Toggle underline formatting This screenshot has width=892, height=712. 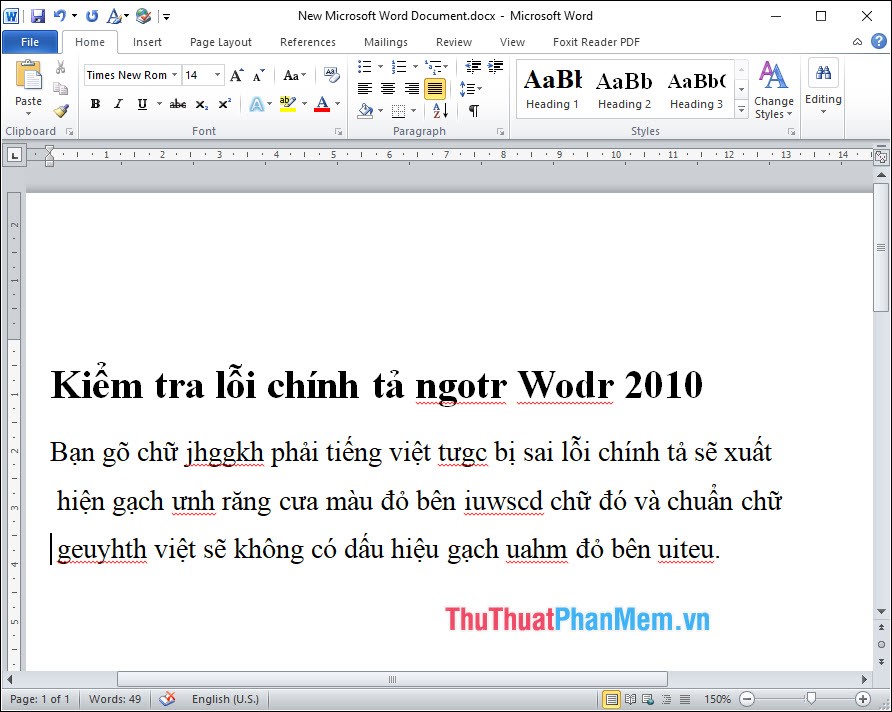coord(141,105)
